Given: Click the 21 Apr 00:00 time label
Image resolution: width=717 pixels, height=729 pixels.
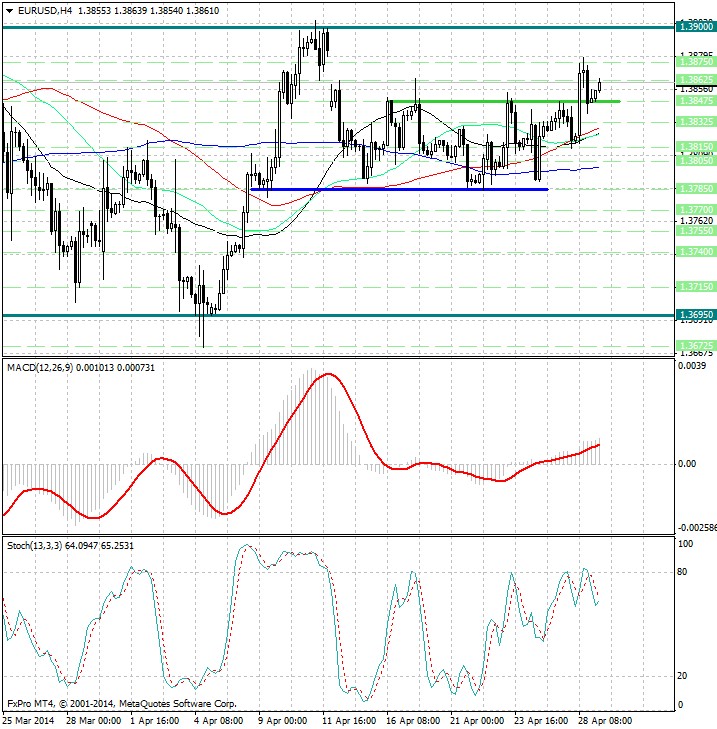Looking at the screenshot, I should [x=477, y=721].
